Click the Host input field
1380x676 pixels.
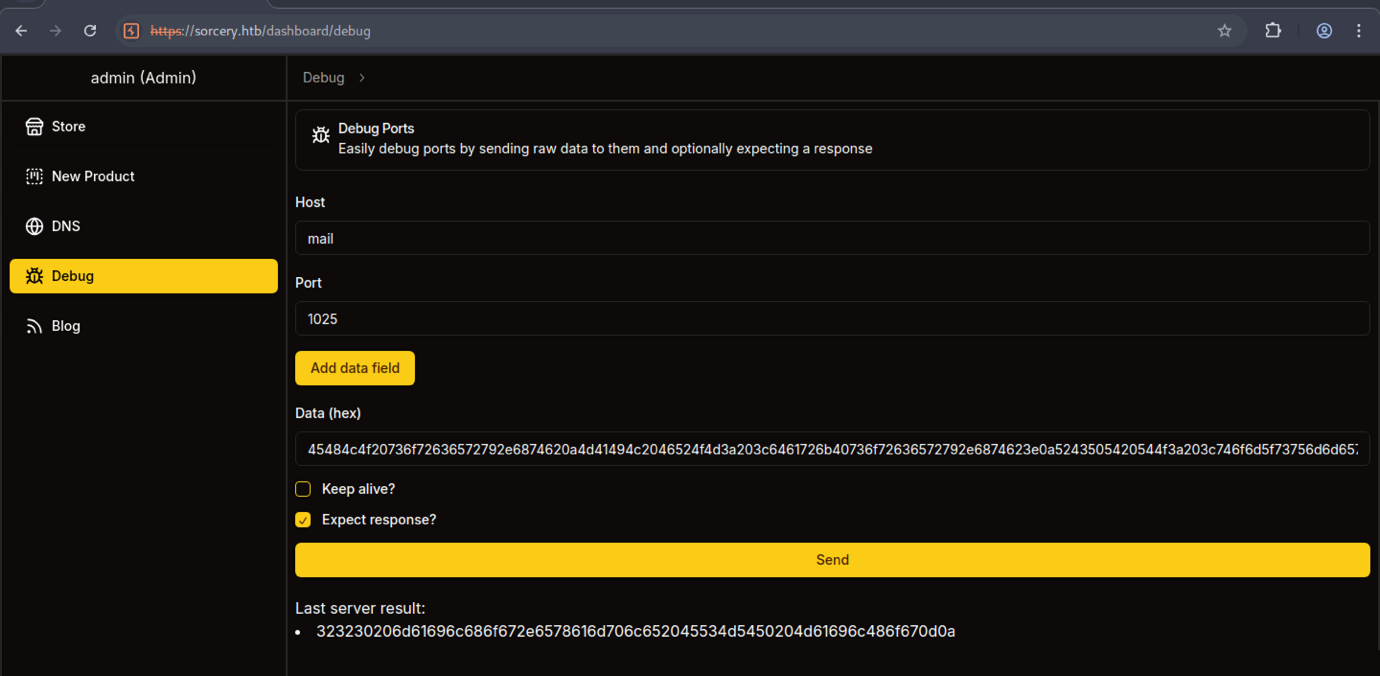click(831, 239)
